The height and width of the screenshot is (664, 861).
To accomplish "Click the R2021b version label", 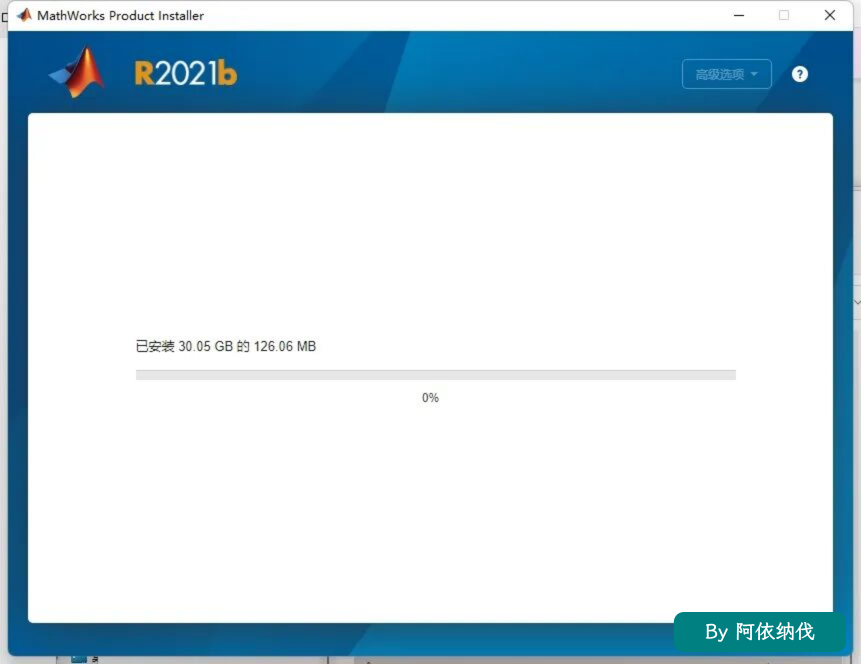I will tap(186, 73).
